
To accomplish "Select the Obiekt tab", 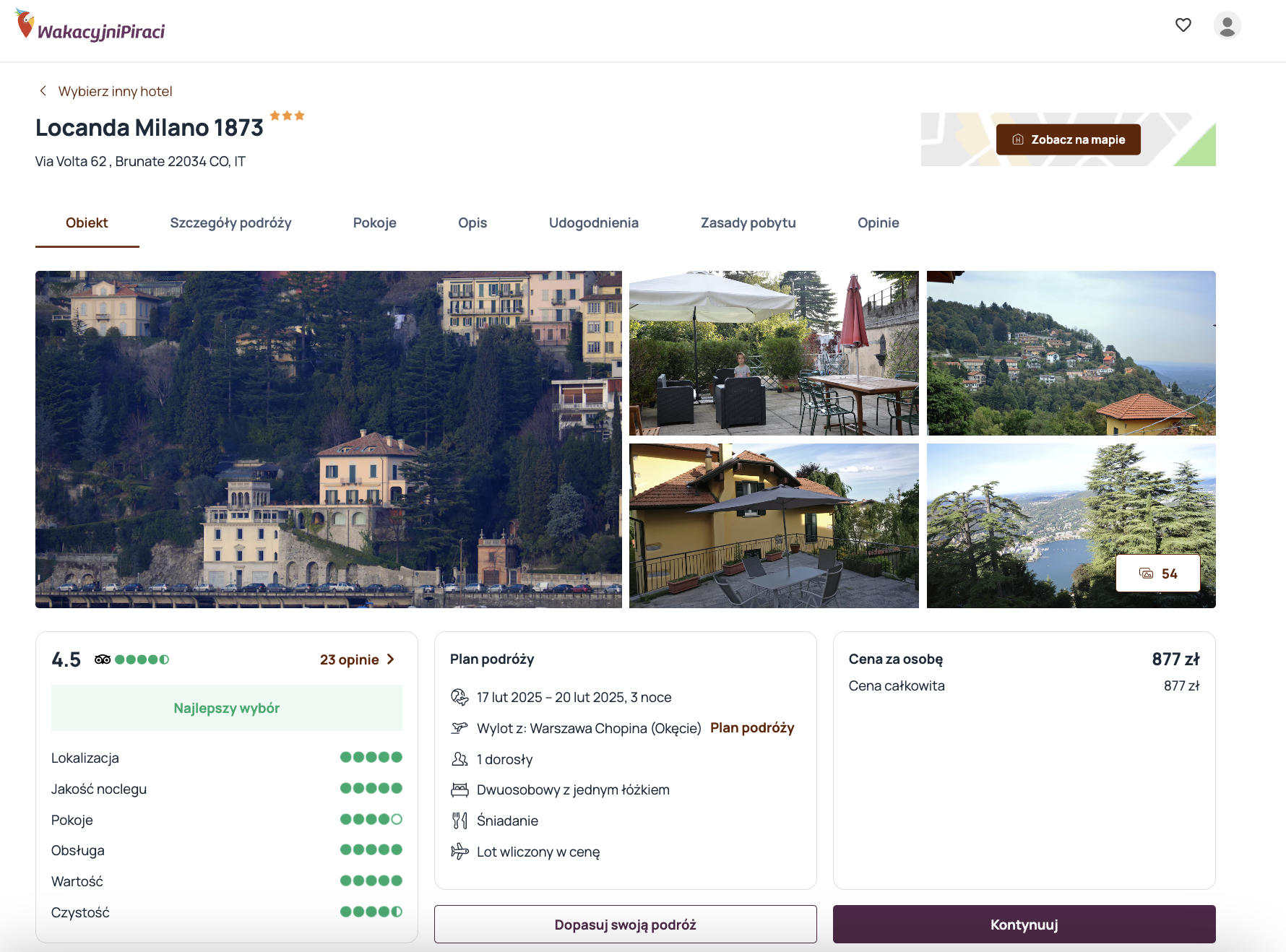I will pos(87,223).
